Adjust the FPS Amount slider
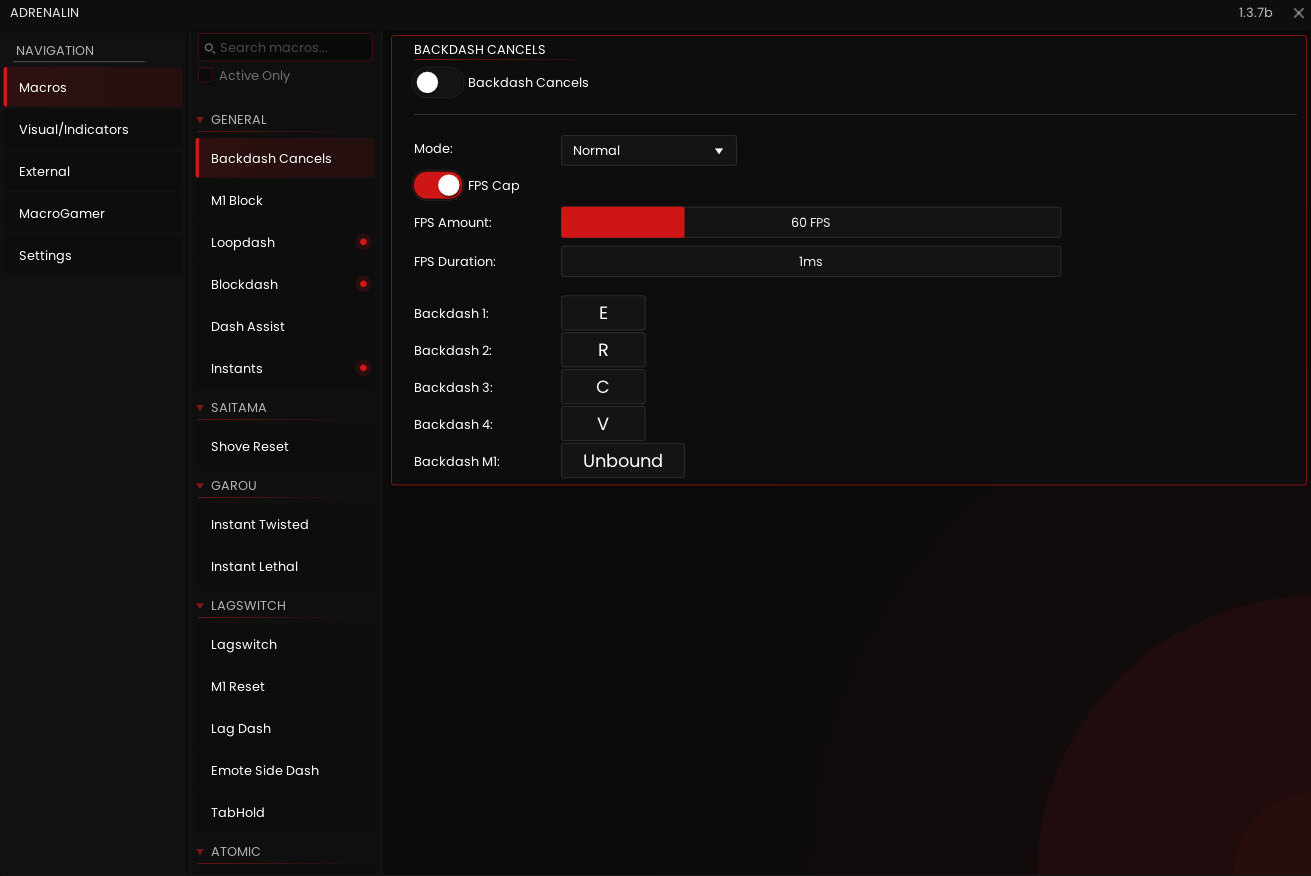The height and width of the screenshot is (876, 1311). pyautogui.click(x=810, y=222)
